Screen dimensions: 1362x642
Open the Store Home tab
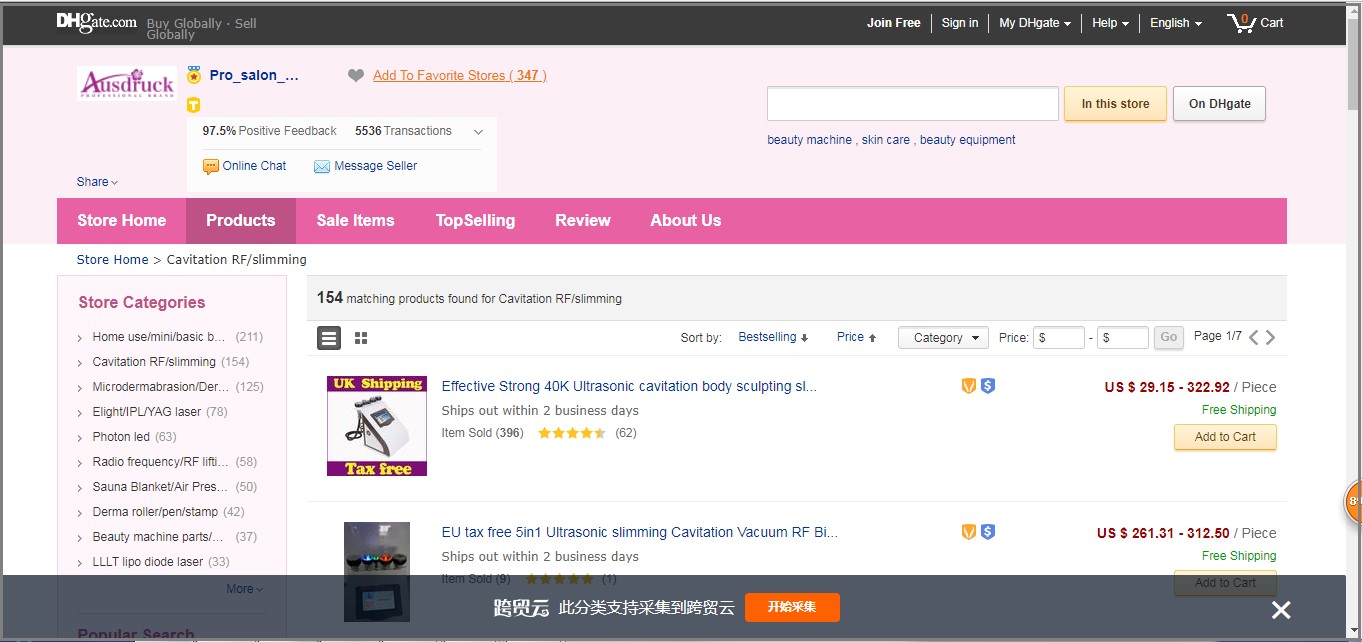[122, 221]
